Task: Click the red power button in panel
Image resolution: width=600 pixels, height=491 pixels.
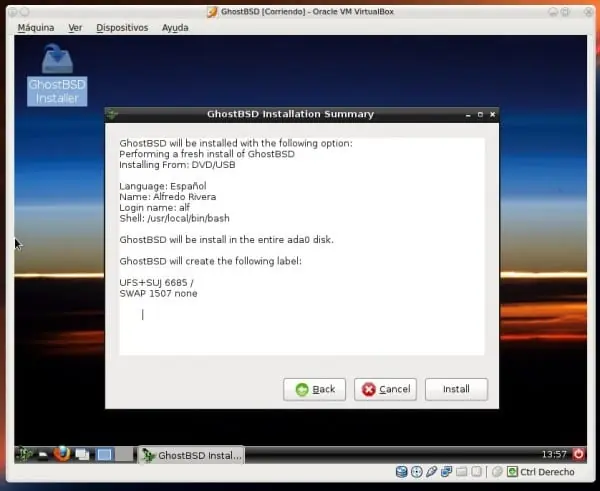Action: (578, 454)
